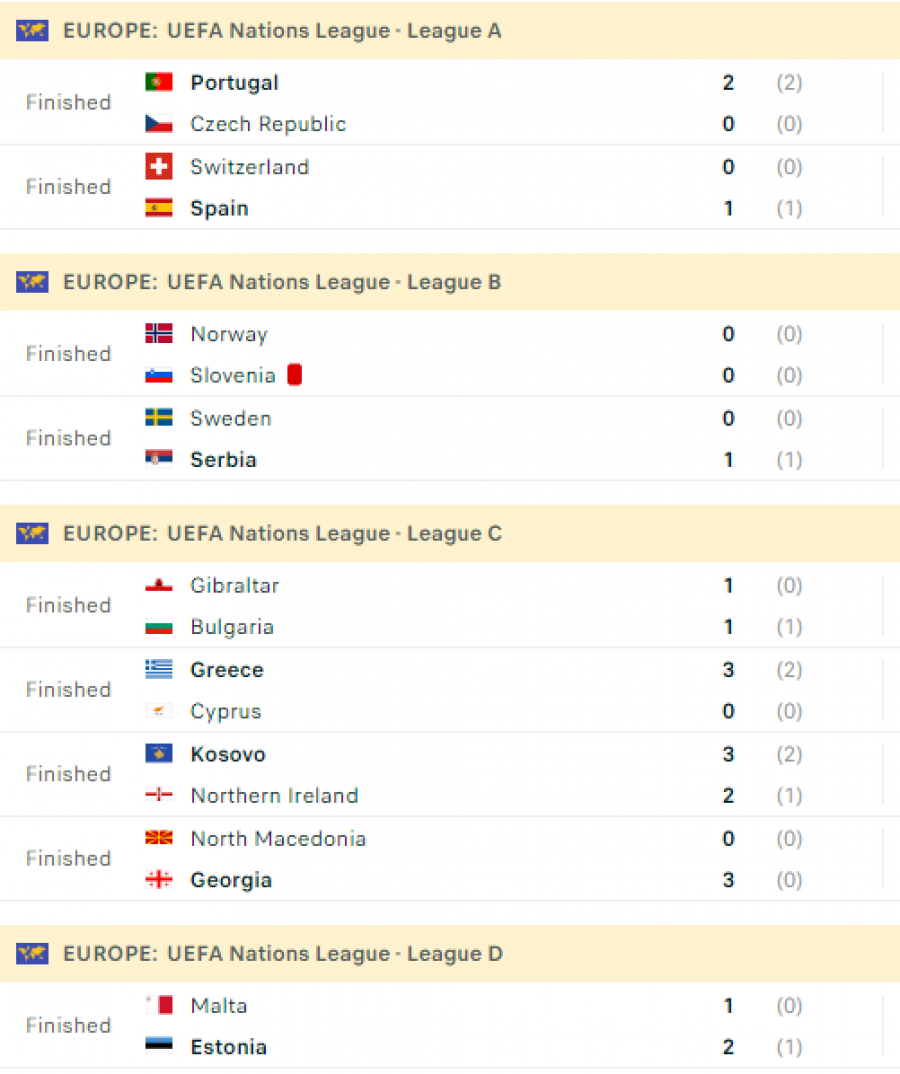Image resolution: width=900 pixels, height=1074 pixels.
Task: Click the Kosovo flag icon
Action: pos(159,753)
